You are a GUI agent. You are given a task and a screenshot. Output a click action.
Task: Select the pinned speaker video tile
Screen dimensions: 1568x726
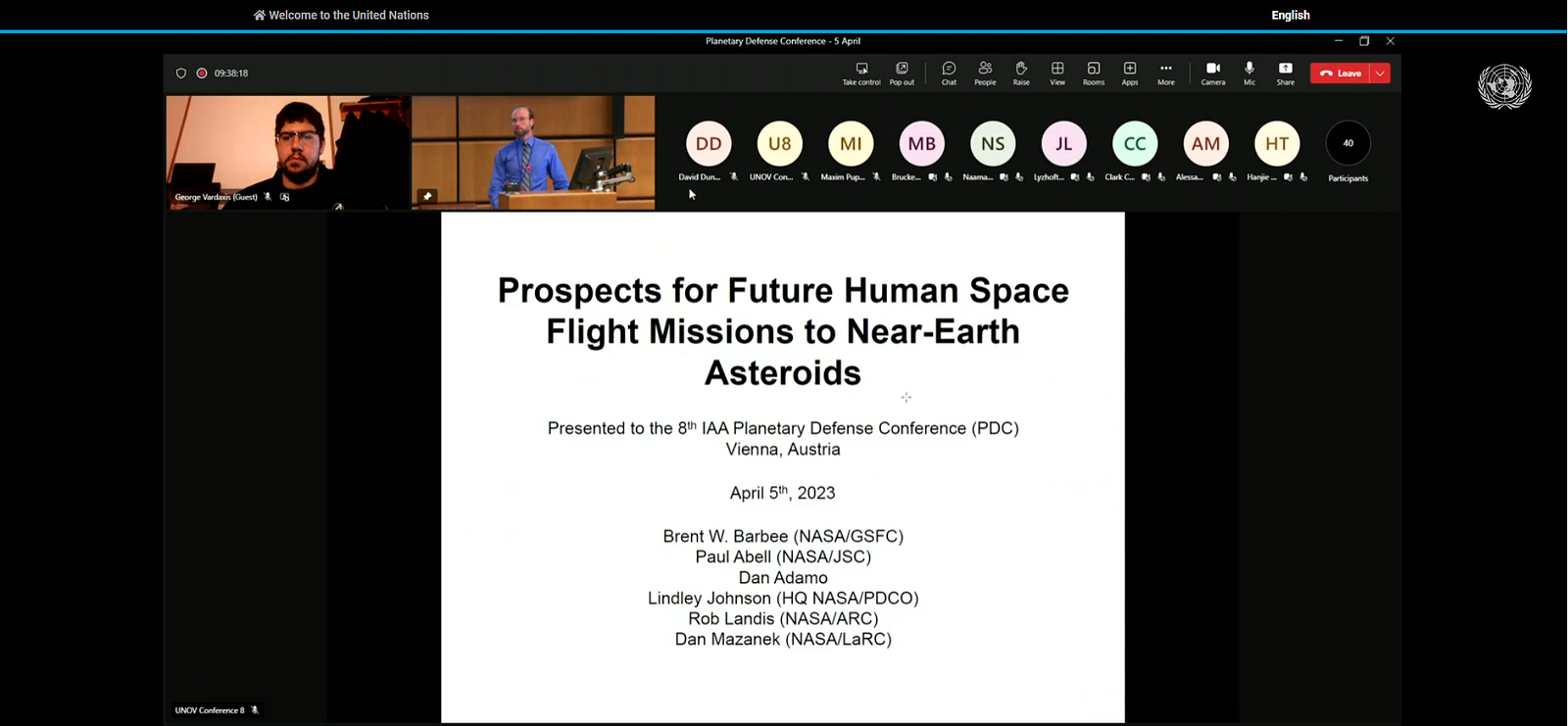[x=533, y=152]
